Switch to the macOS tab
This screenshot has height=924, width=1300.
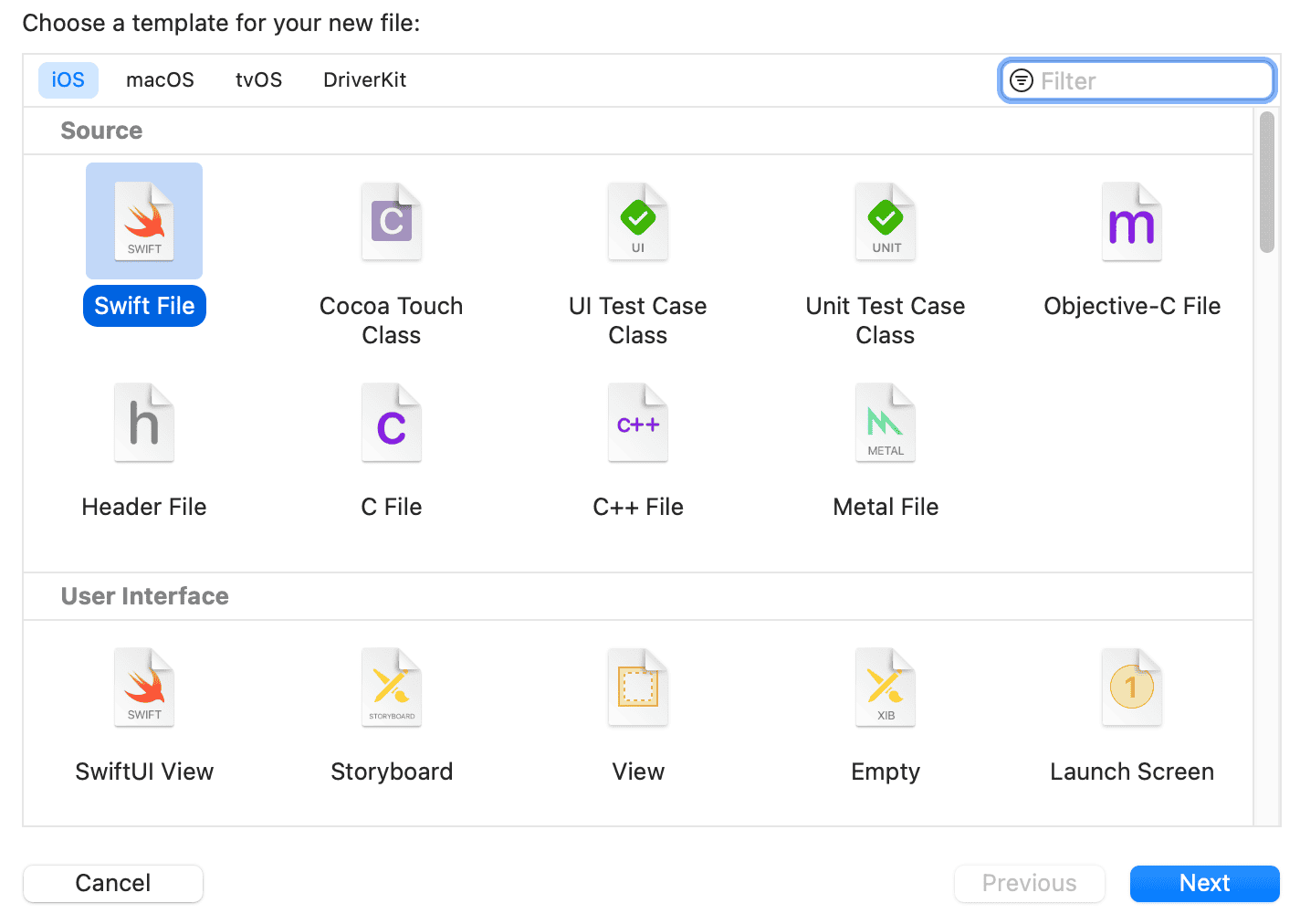pos(160,80)
